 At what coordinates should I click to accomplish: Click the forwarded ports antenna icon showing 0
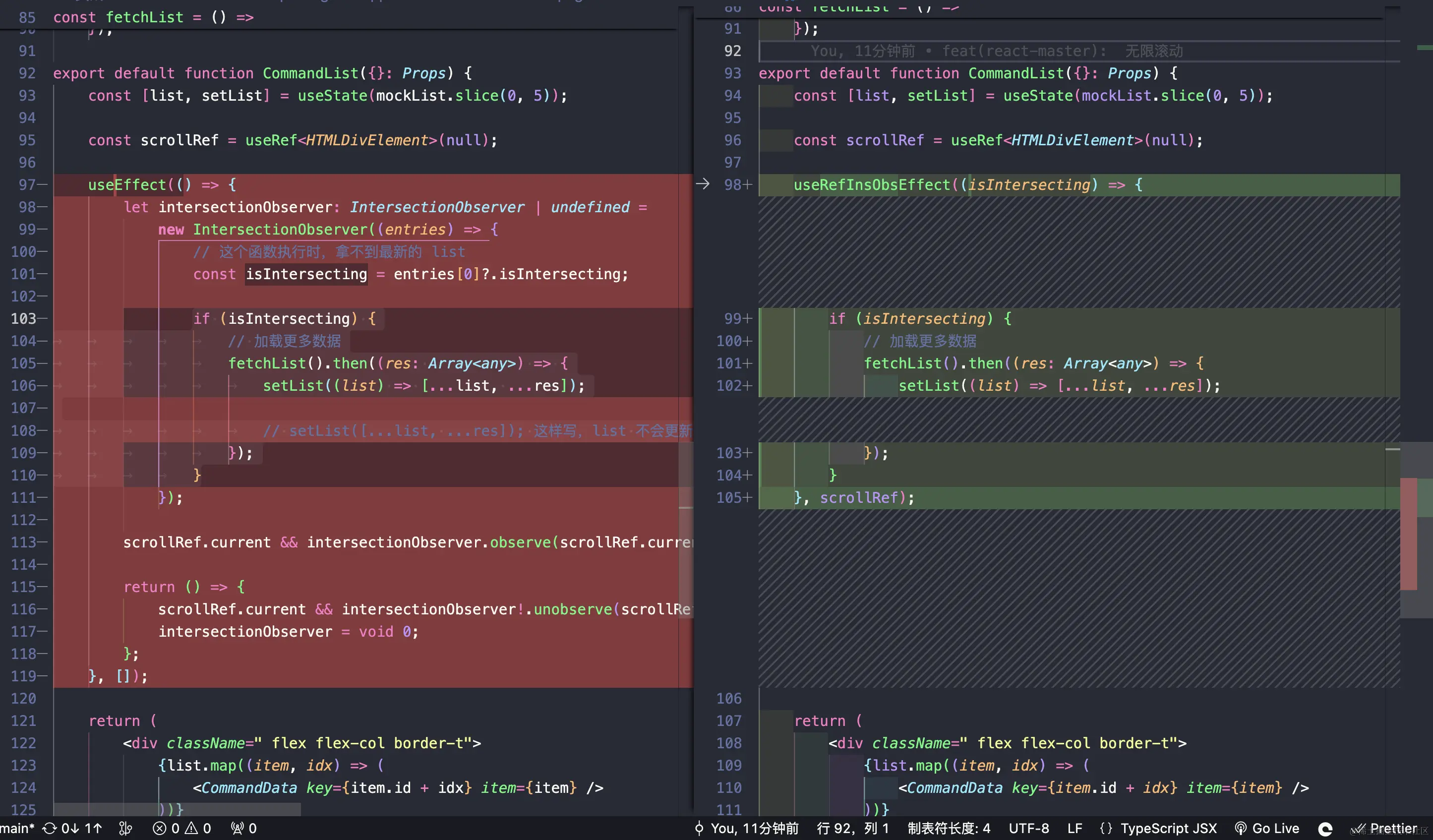(x=244, y=829)
